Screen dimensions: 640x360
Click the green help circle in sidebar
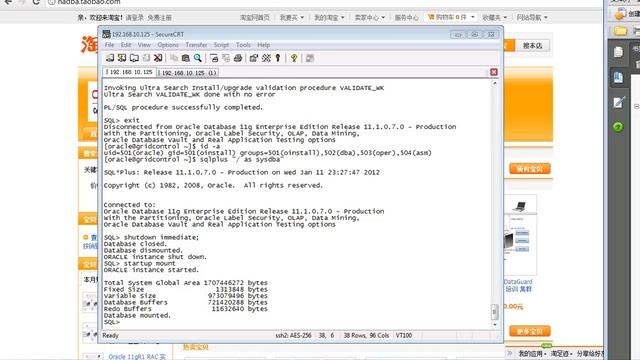618,127
